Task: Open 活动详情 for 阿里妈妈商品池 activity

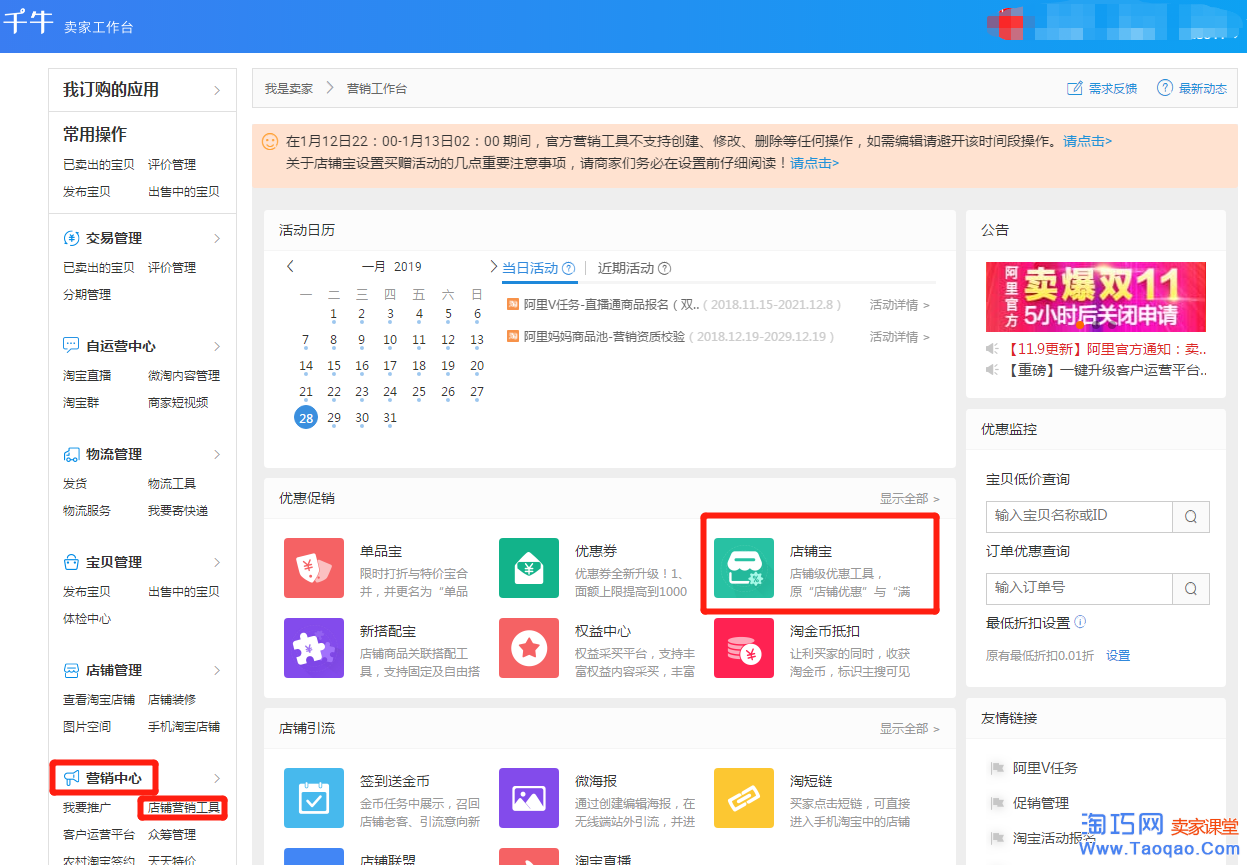Action: point(900,337)
